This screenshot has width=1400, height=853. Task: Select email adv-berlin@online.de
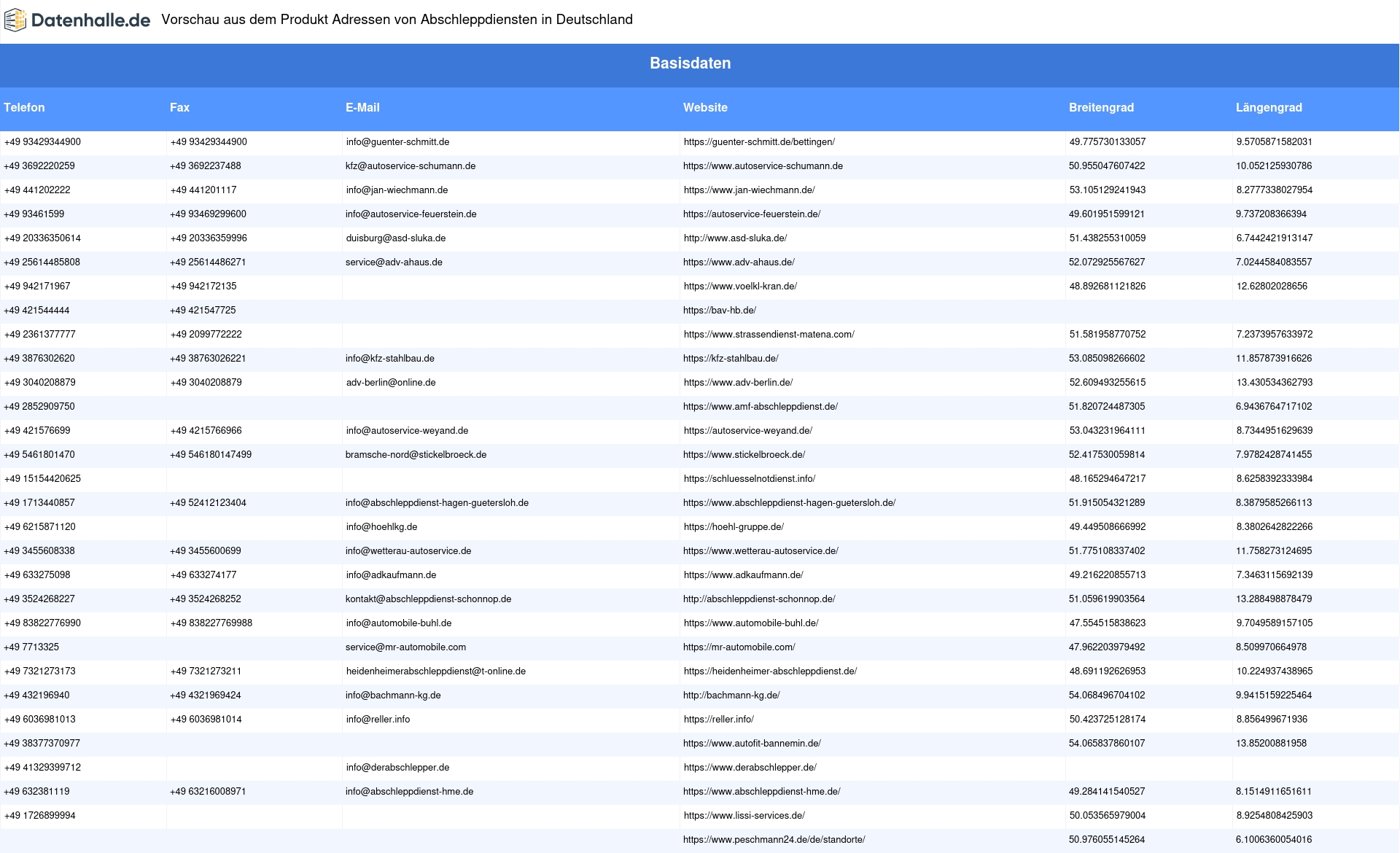coord(391,383)
